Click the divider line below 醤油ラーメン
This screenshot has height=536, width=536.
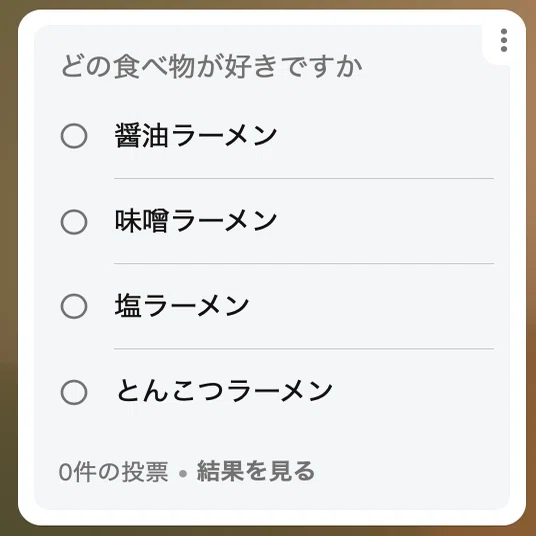point(304,178)
